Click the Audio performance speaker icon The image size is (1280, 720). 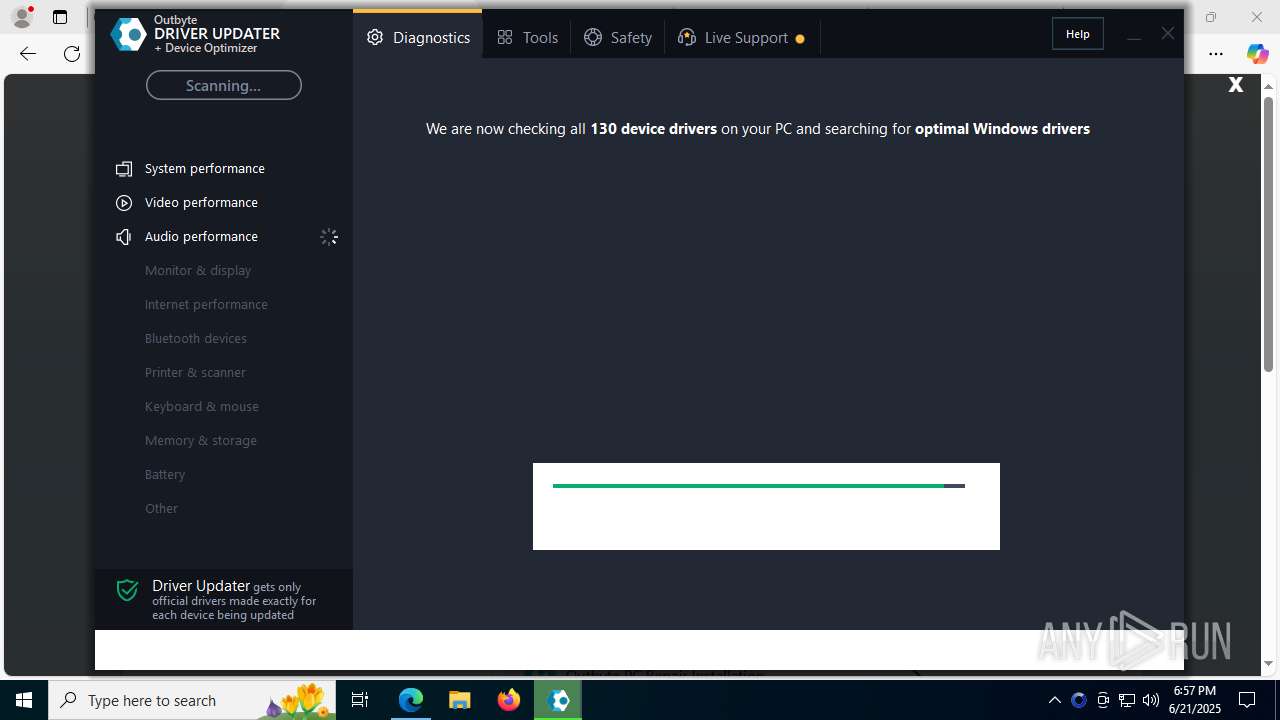[x=124, y=237]
